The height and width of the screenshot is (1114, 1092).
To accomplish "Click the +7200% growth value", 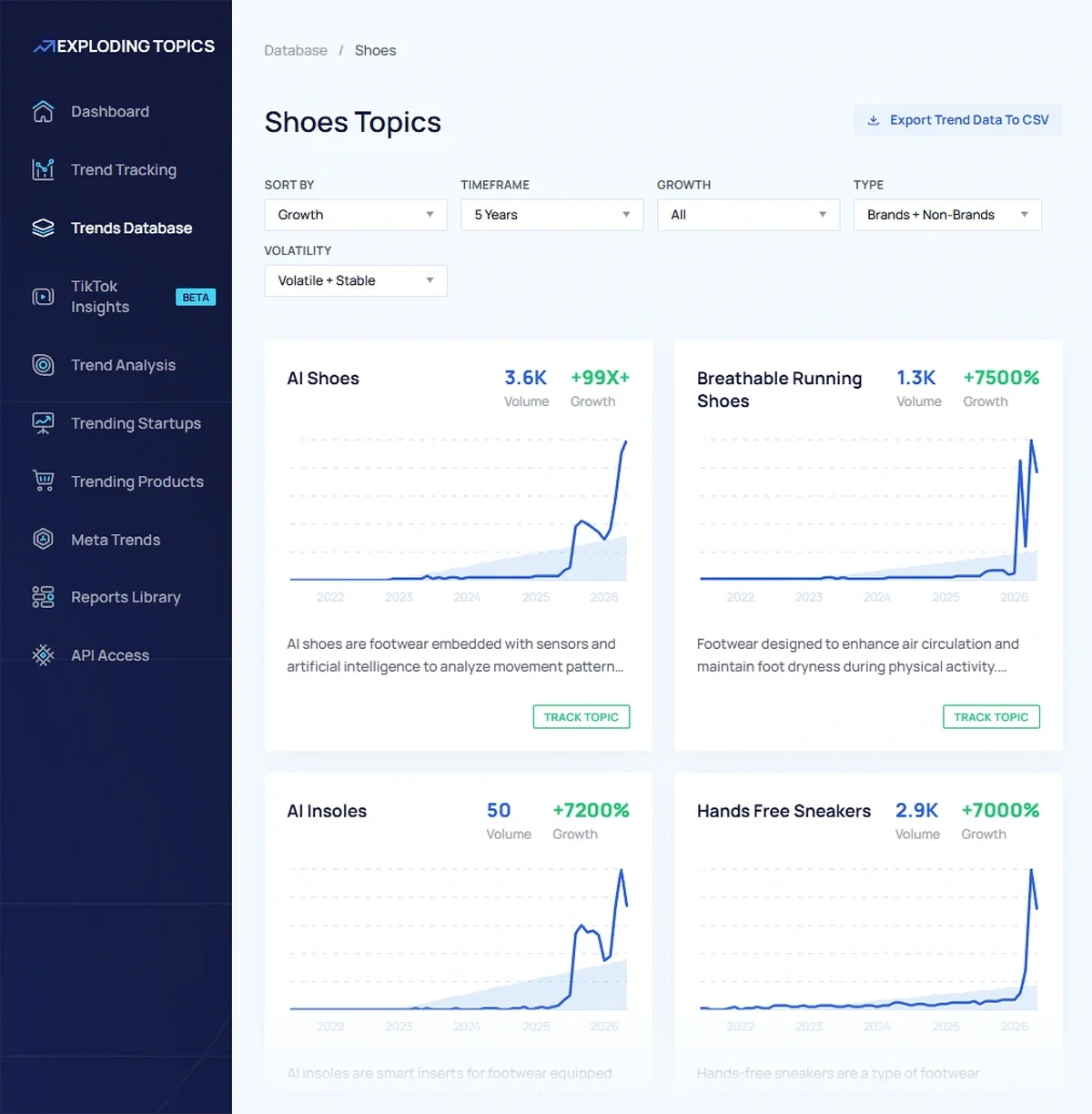I will point(591,810).
